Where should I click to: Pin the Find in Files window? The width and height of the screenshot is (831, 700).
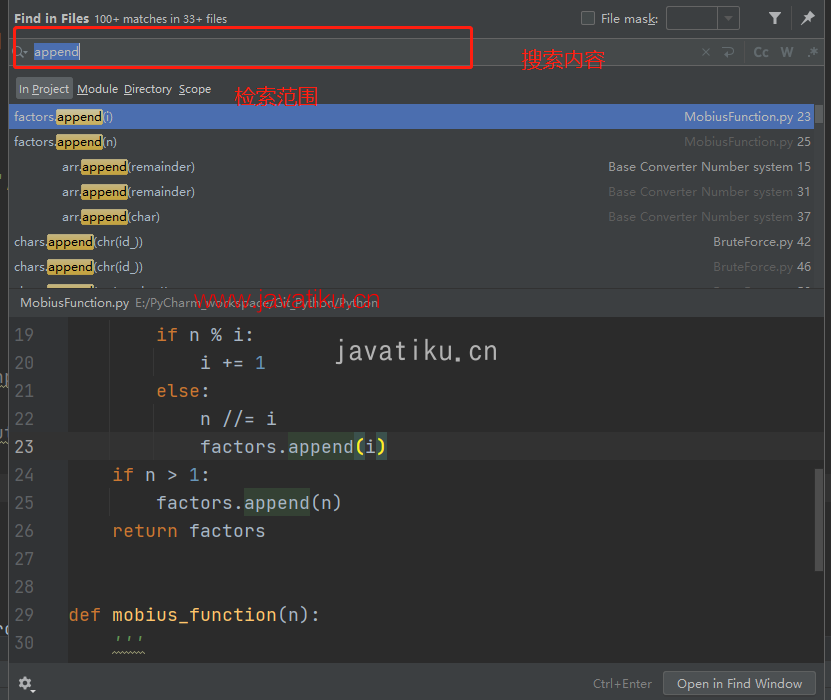tap(808, 19)
